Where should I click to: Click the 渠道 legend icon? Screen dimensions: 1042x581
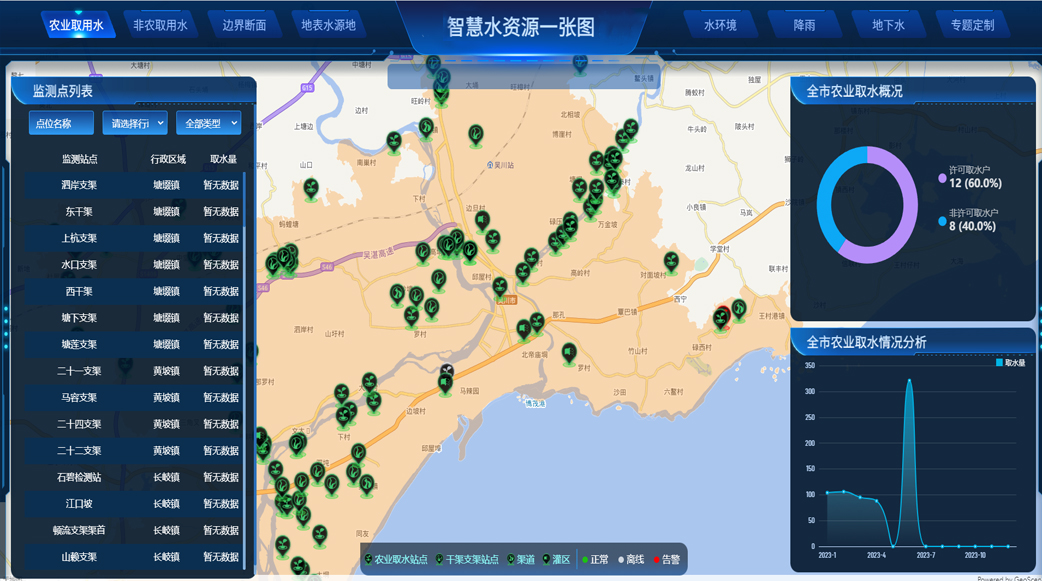pos(510,560)
